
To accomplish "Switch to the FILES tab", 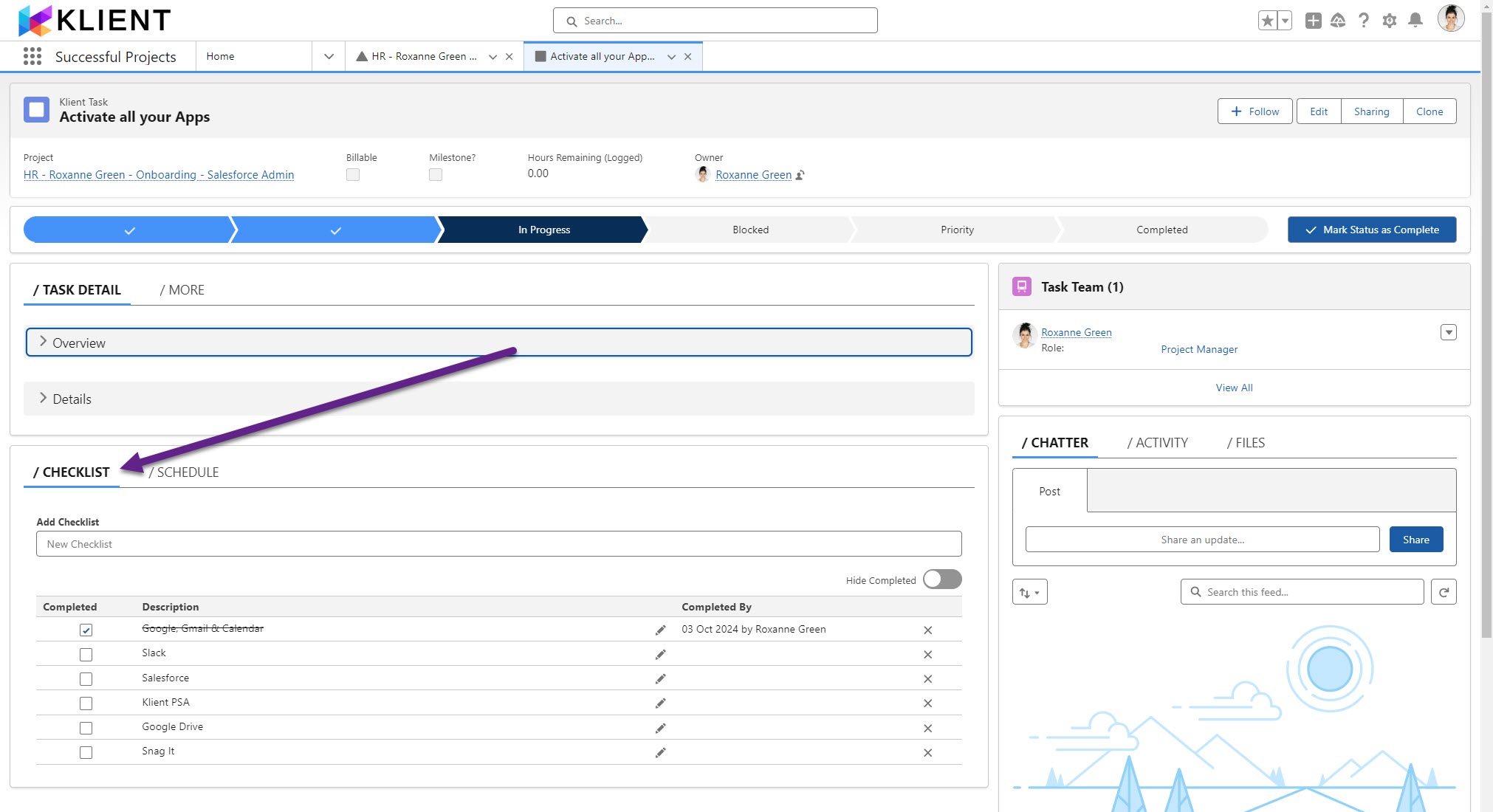I will click(x=1246, y=443).
